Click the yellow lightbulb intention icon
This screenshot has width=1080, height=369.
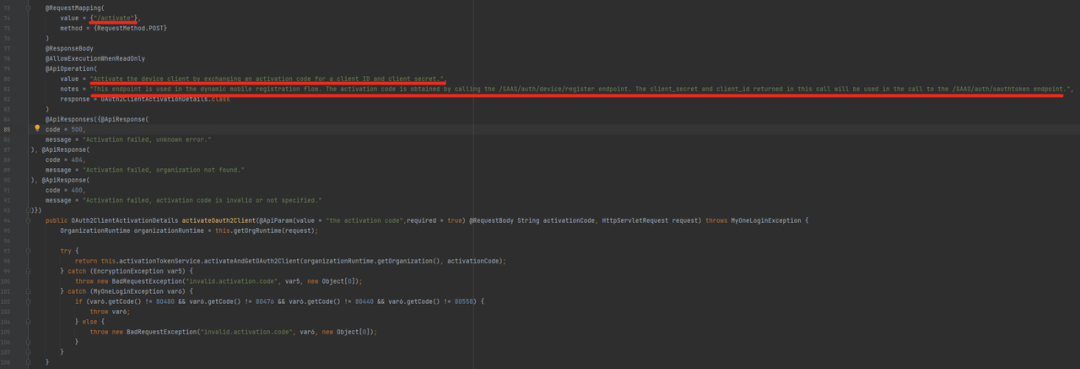tap(37, 128)
